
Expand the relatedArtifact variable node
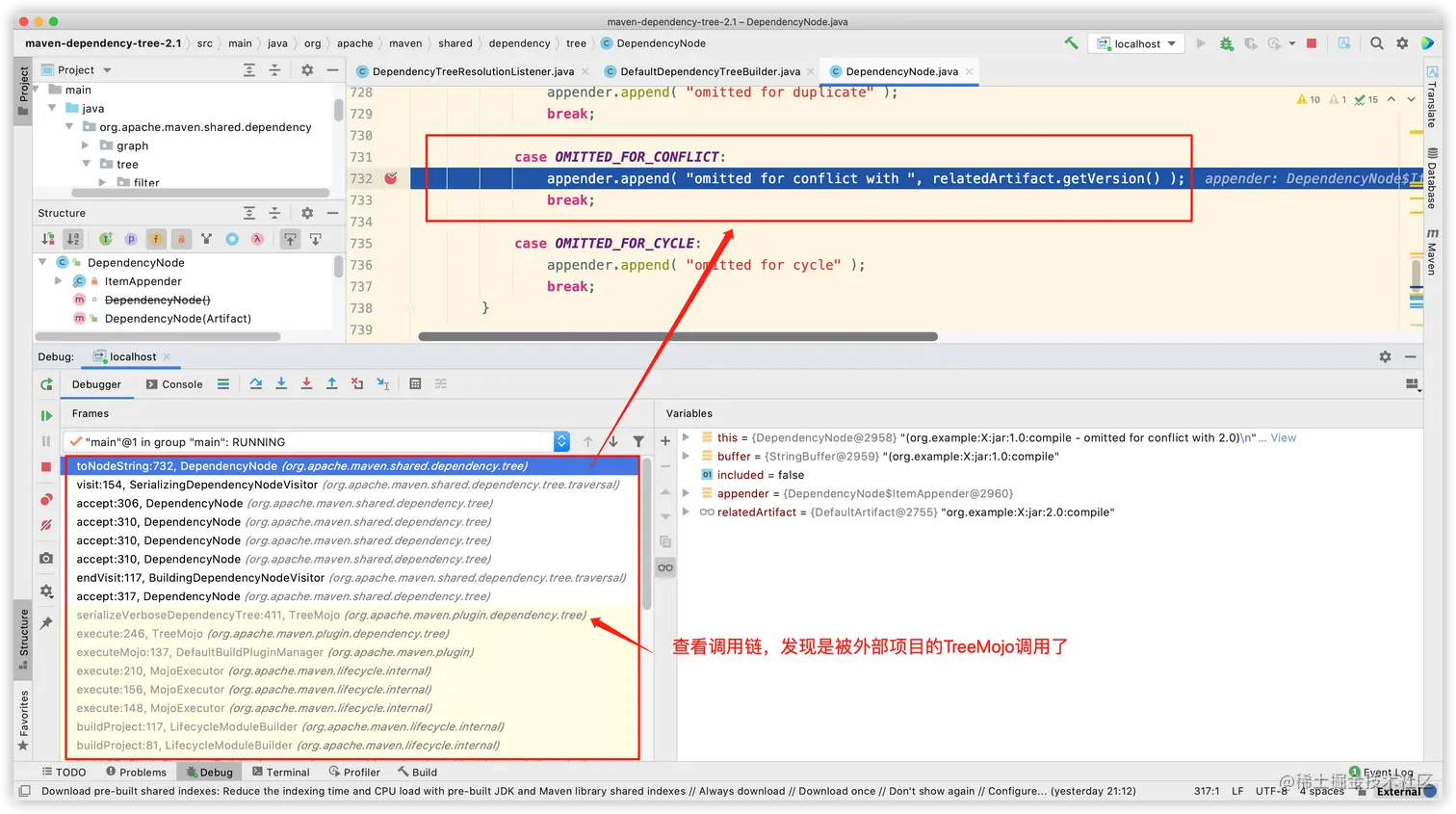[x=686, y=512]
